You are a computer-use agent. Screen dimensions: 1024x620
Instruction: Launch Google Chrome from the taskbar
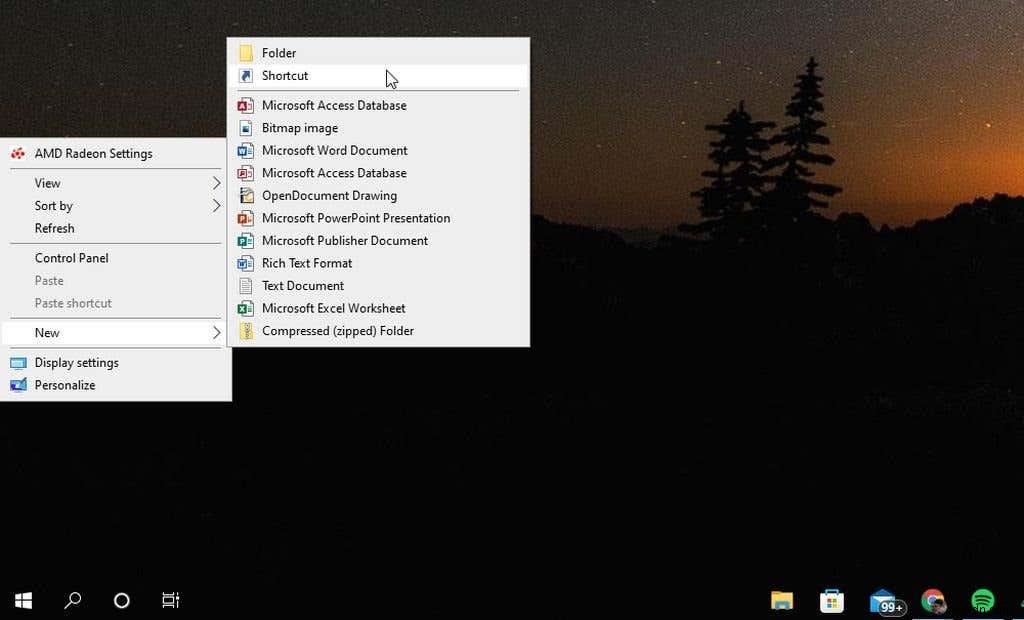934,601
